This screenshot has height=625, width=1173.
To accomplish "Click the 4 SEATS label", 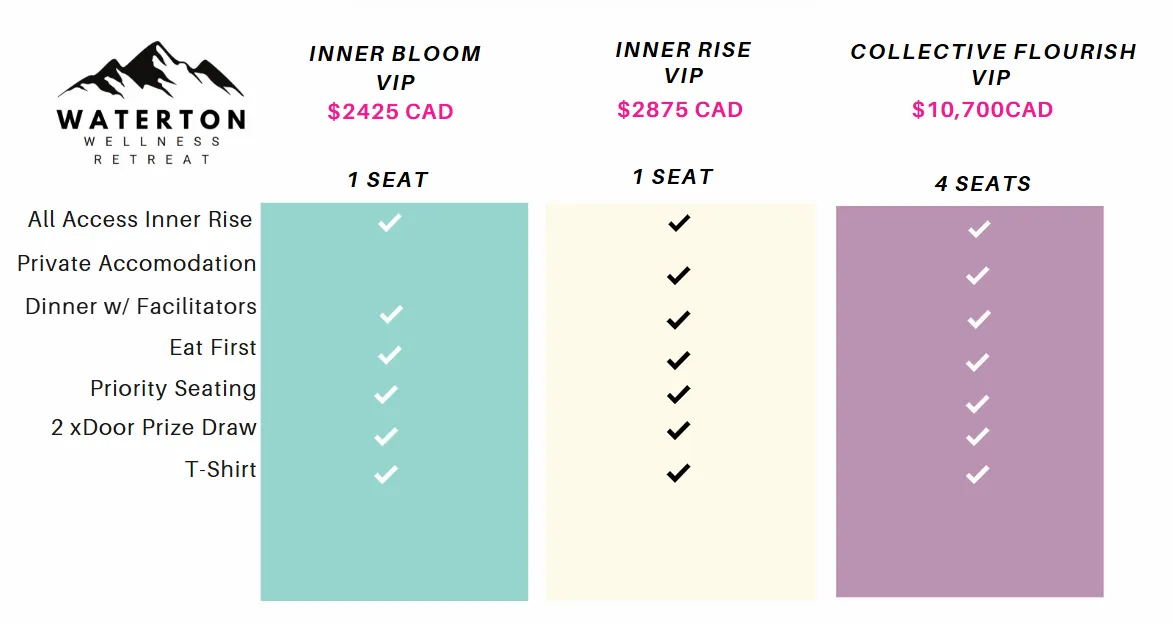I will pyautogui.click(x=982, y=184).
